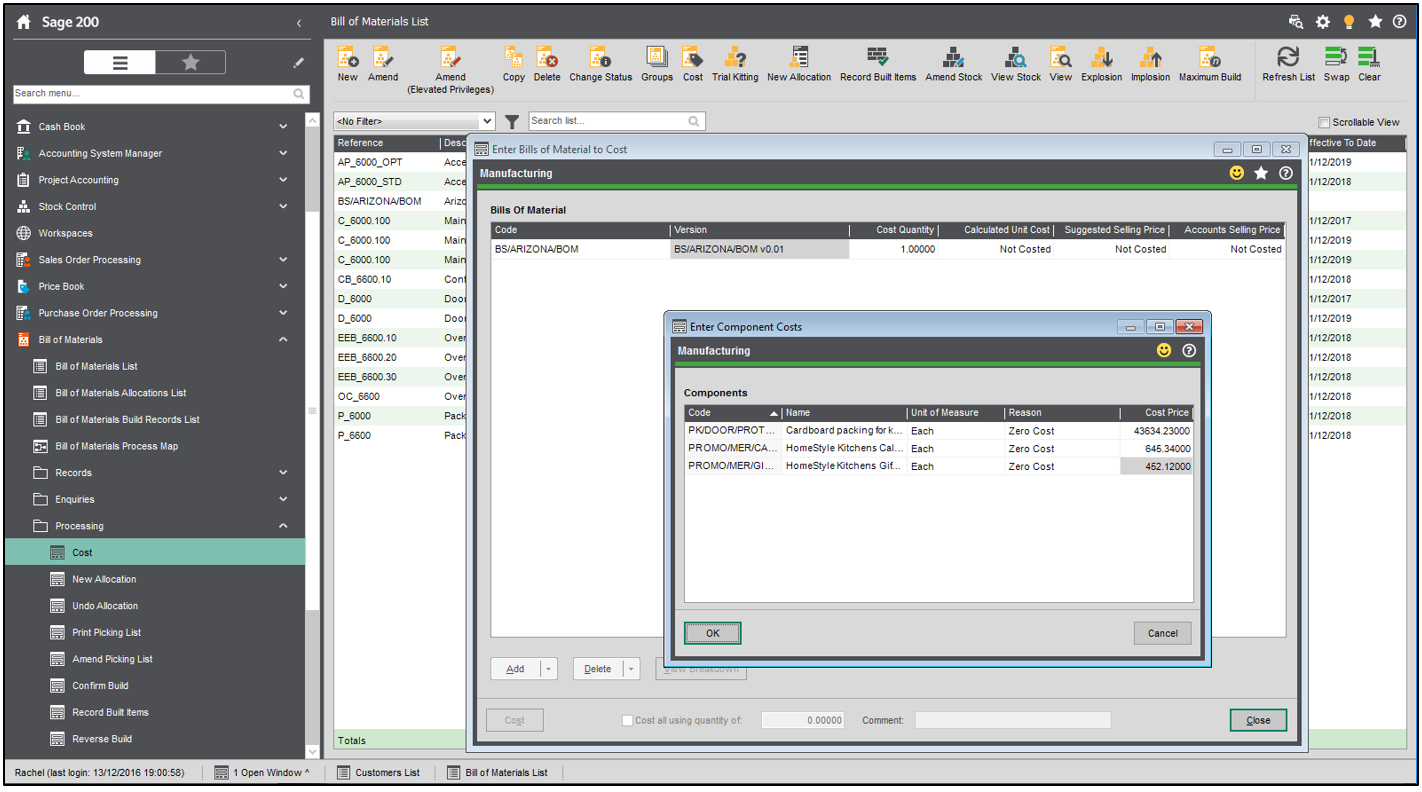Switch sidebar to favourites star view
This screenshot has height=792, width=1422.
[x=190, y=63]
